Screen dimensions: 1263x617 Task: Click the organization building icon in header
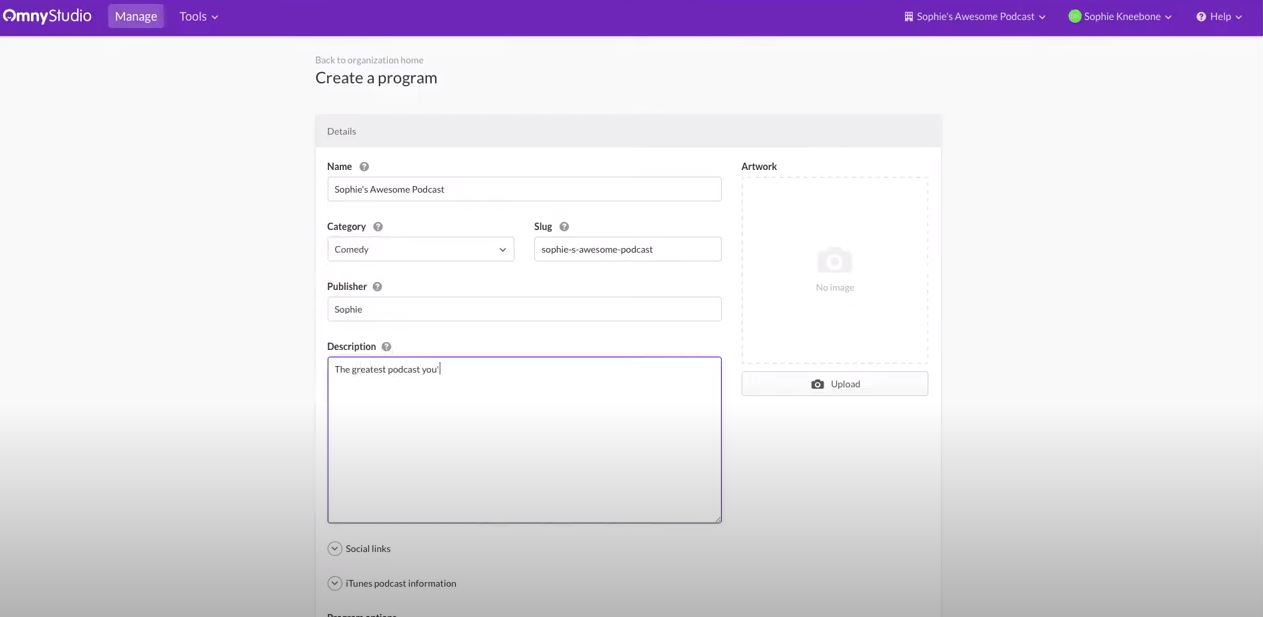909,16
